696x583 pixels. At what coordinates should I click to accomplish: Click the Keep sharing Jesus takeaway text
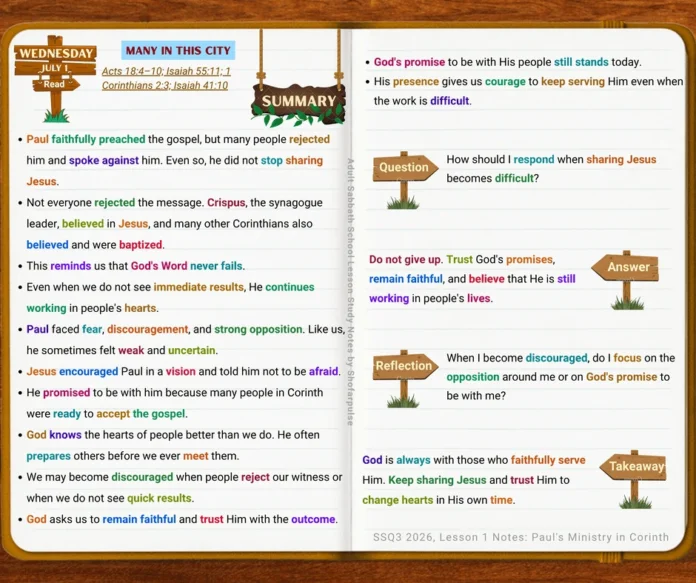[x=437, y=480]
